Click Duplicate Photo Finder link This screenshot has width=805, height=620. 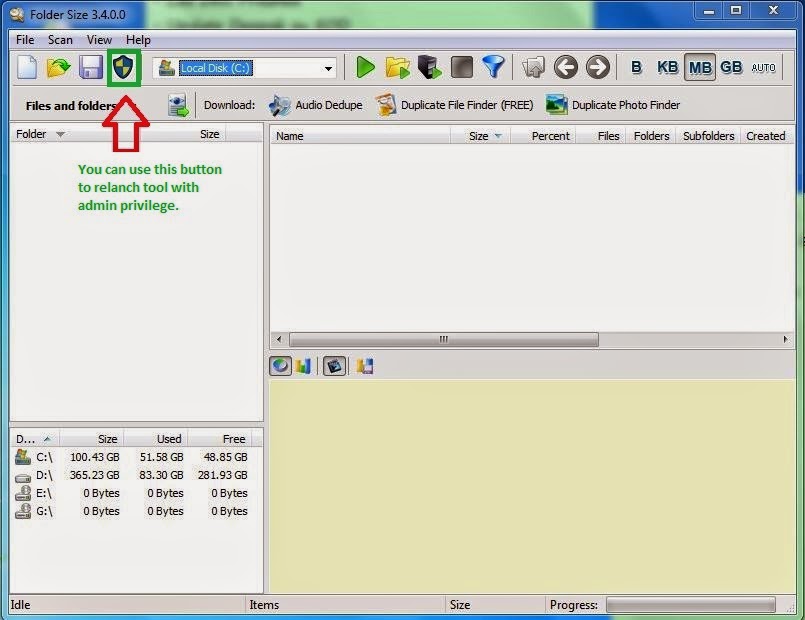pos(626,105)
